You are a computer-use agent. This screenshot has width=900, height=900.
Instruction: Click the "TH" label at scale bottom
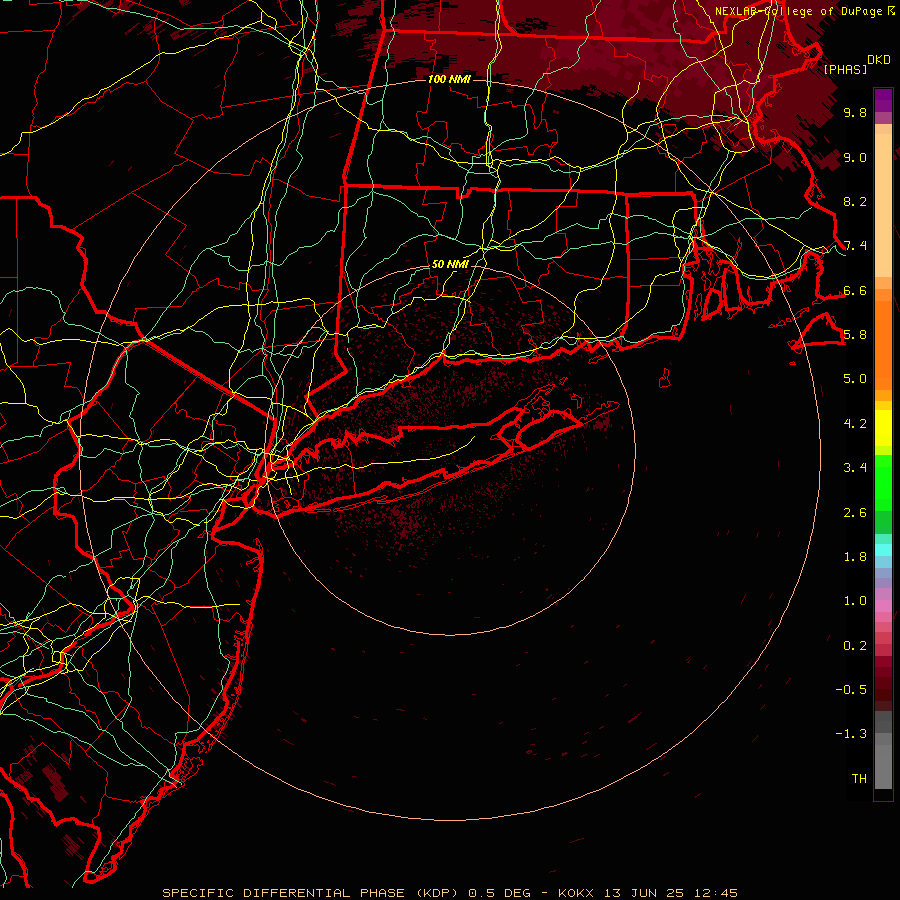[x=859, y=778]
